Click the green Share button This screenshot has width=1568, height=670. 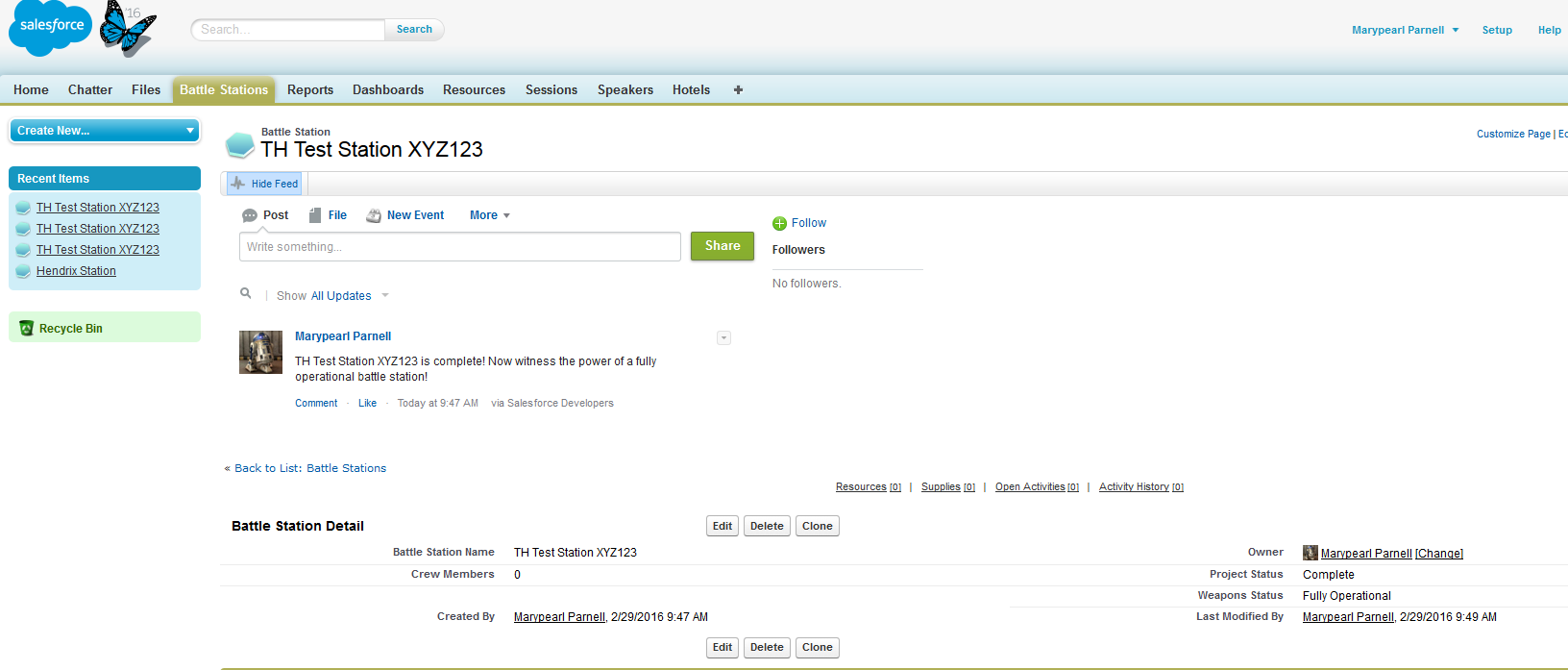coord(723,246)
